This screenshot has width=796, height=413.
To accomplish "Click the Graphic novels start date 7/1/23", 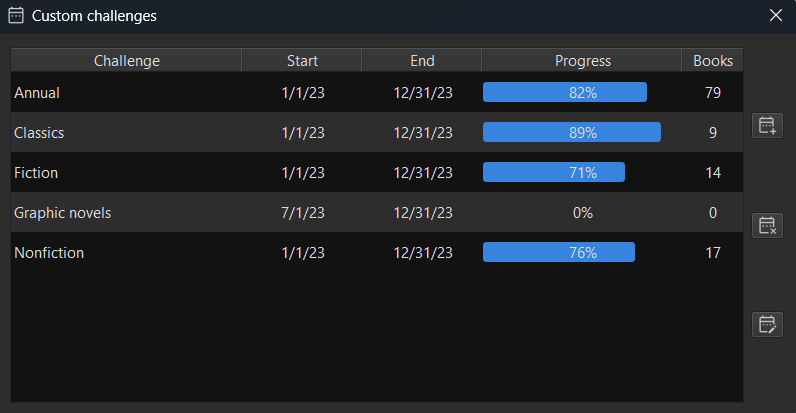I will tap(302, 213).
